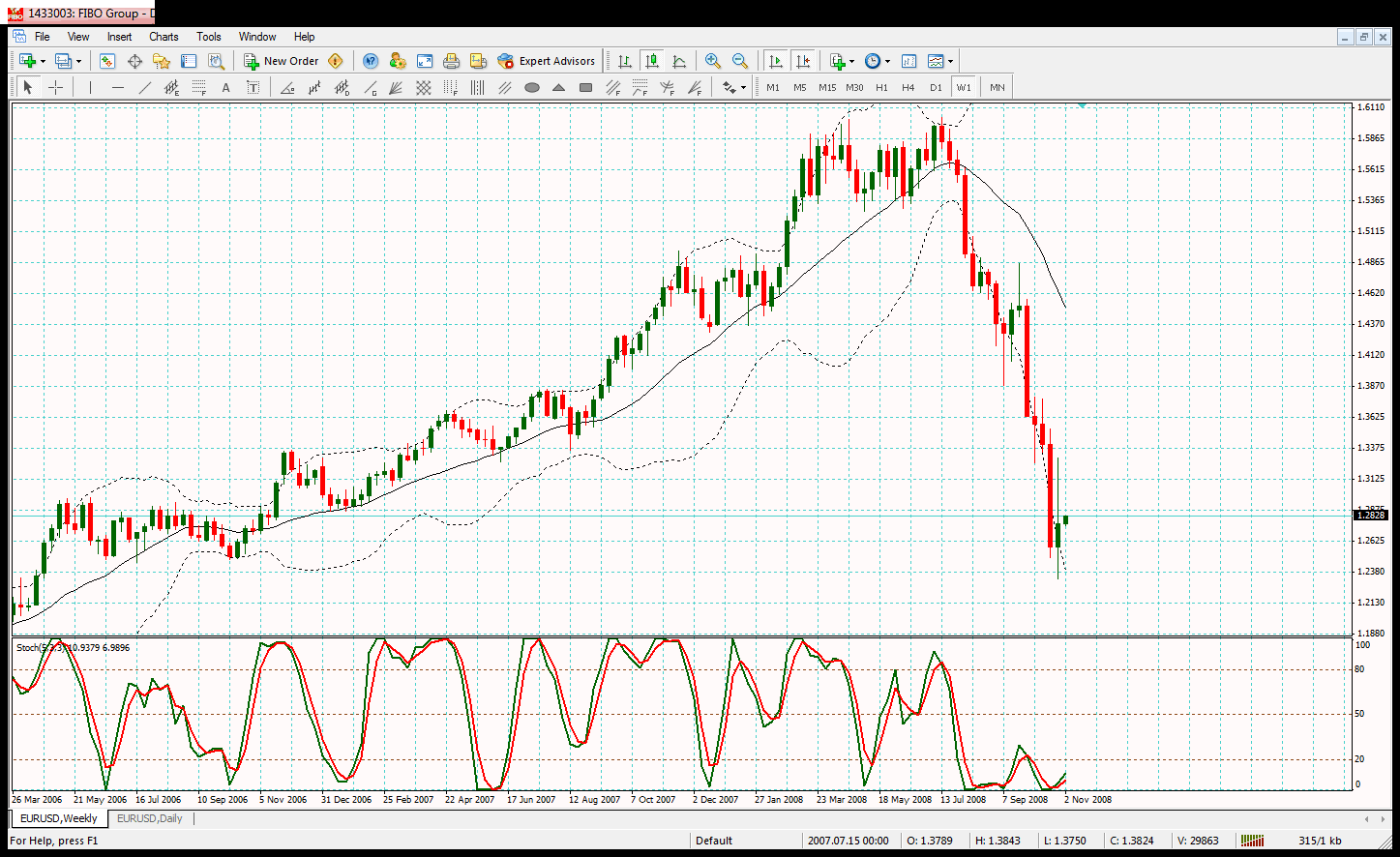Toggle Auto Scroll chart button
The width and height of the screenshot is (1400, 857).
tap(775, 61)
